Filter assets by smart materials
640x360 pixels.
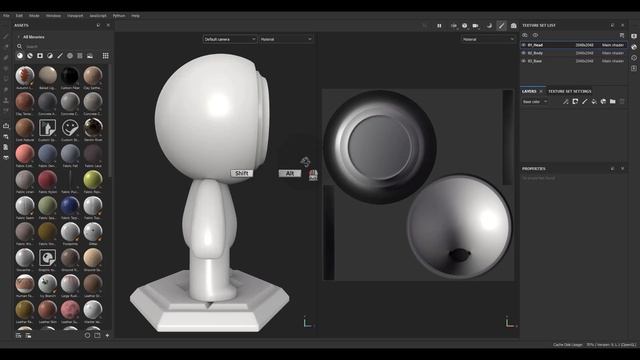click(30, 56)
